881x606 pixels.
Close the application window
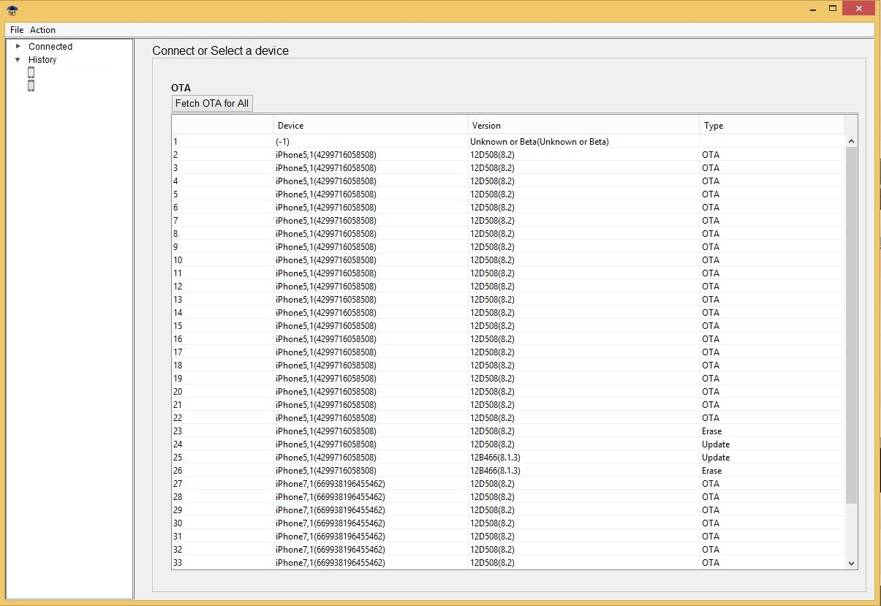click(859, 8)
